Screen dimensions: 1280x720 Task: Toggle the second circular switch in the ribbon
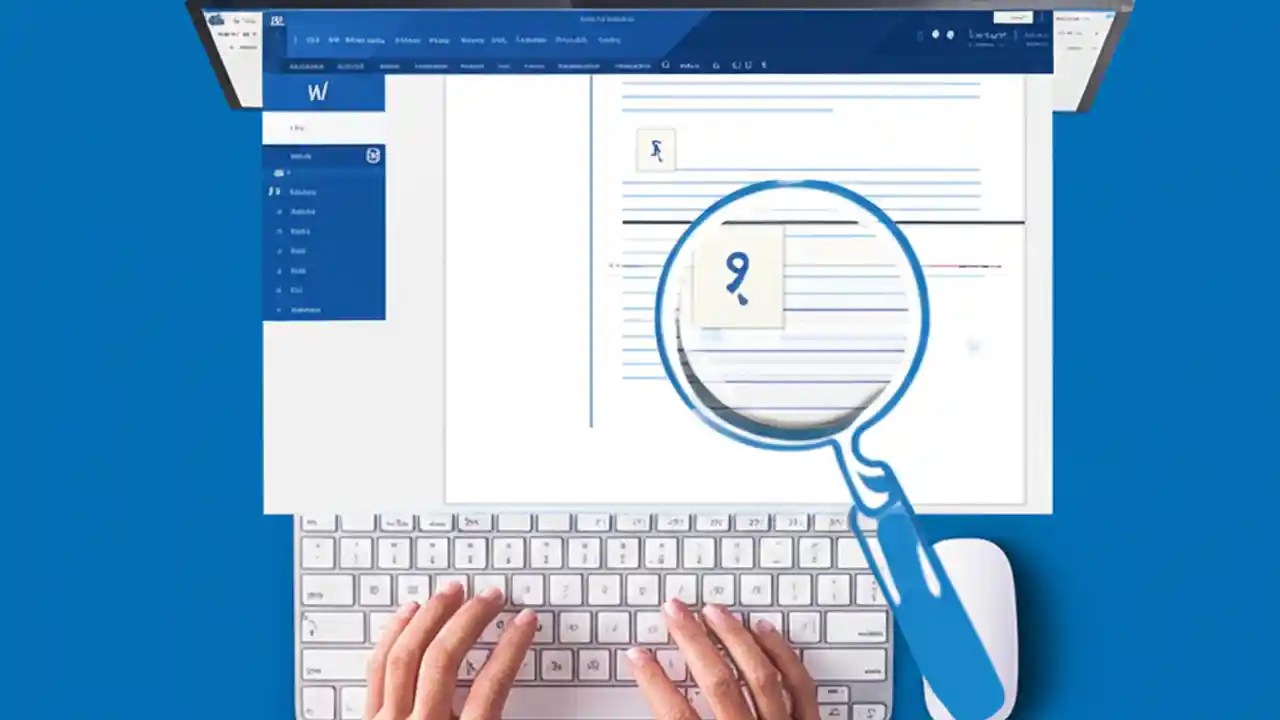point(950,35)
